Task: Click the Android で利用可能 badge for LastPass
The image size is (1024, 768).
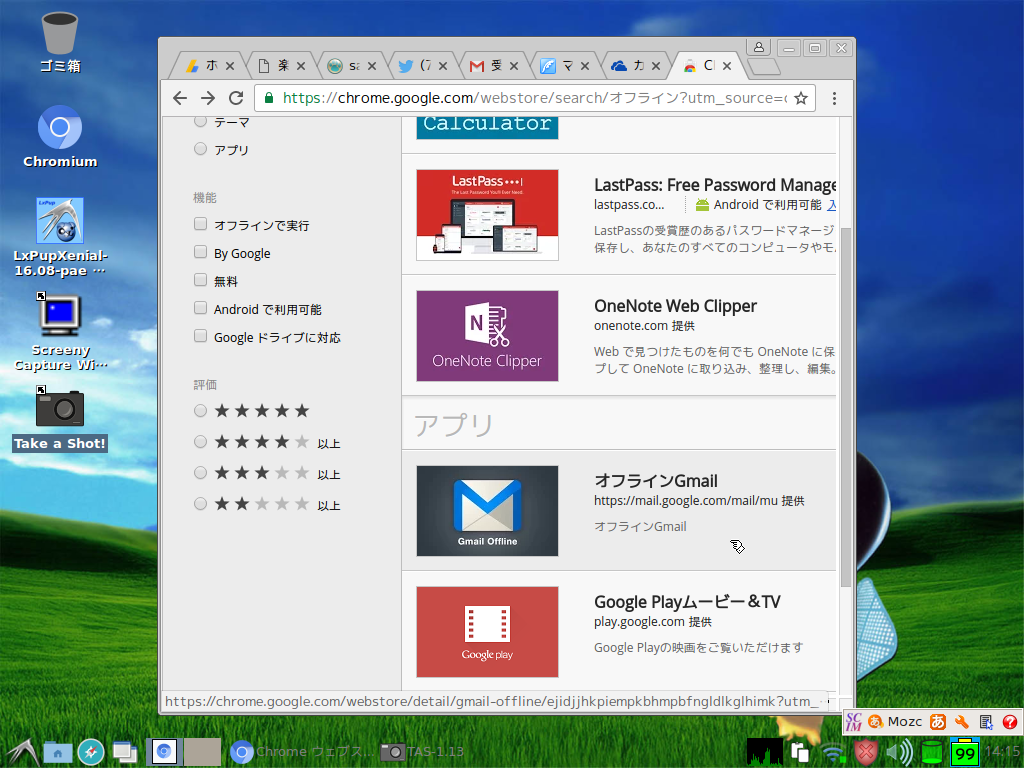Action: point(758,205)
